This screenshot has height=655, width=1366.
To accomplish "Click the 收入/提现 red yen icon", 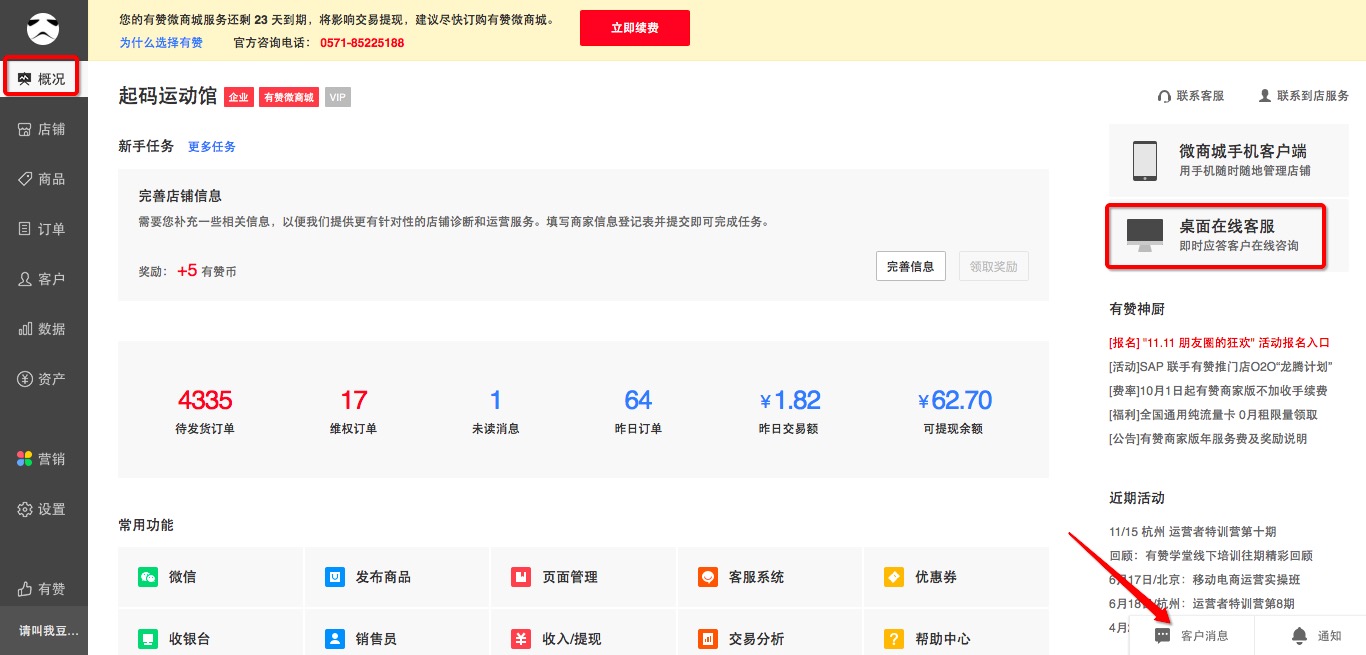I will click(521, 638).
